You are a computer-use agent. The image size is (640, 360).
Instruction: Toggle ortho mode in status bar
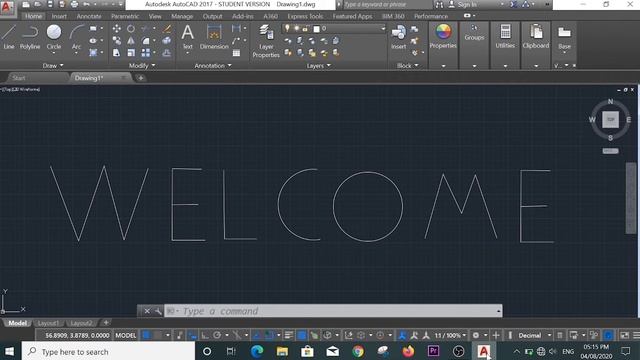tap(205, 336)
